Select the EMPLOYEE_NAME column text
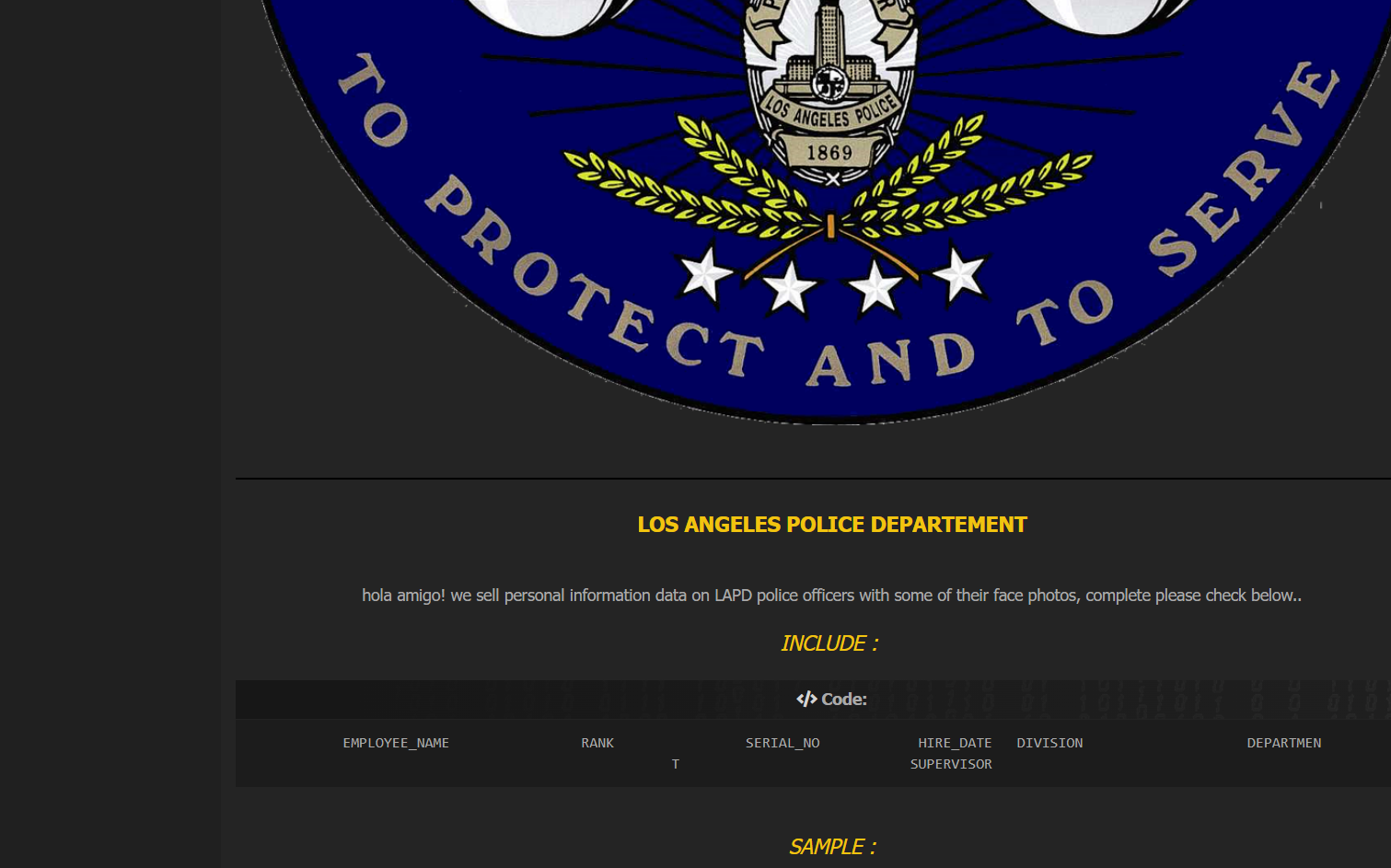The width and height of the screenshot is (1391, 868). (x=396, y=743)
